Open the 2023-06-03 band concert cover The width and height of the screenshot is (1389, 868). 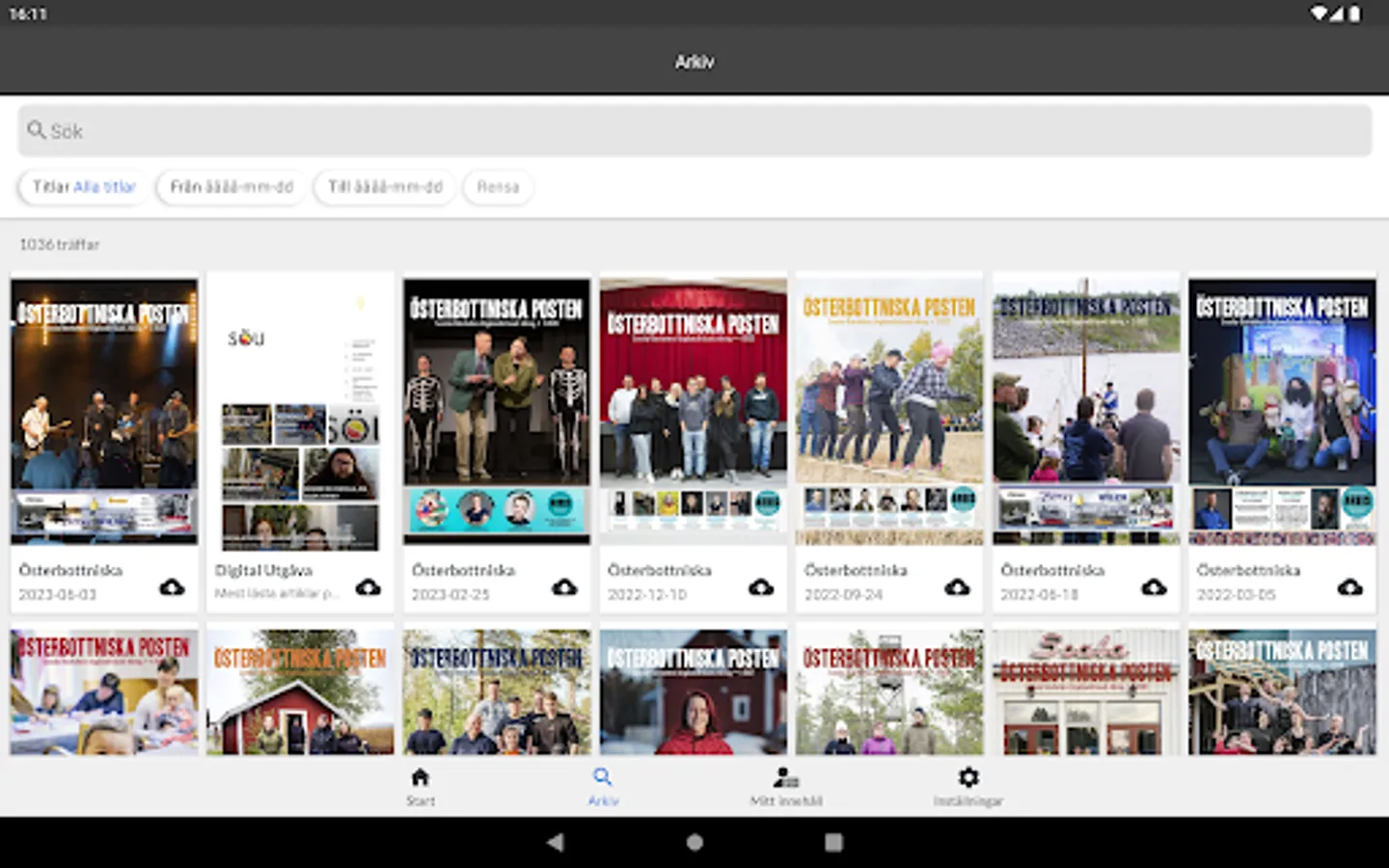(104, 412)
